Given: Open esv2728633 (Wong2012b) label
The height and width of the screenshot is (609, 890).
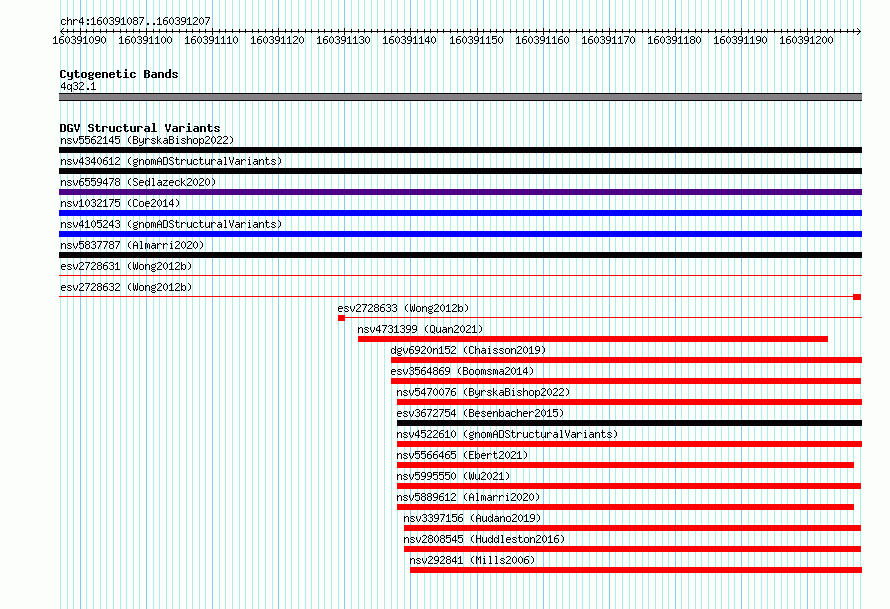Looking at the screenshot, I should coord(403,308).
